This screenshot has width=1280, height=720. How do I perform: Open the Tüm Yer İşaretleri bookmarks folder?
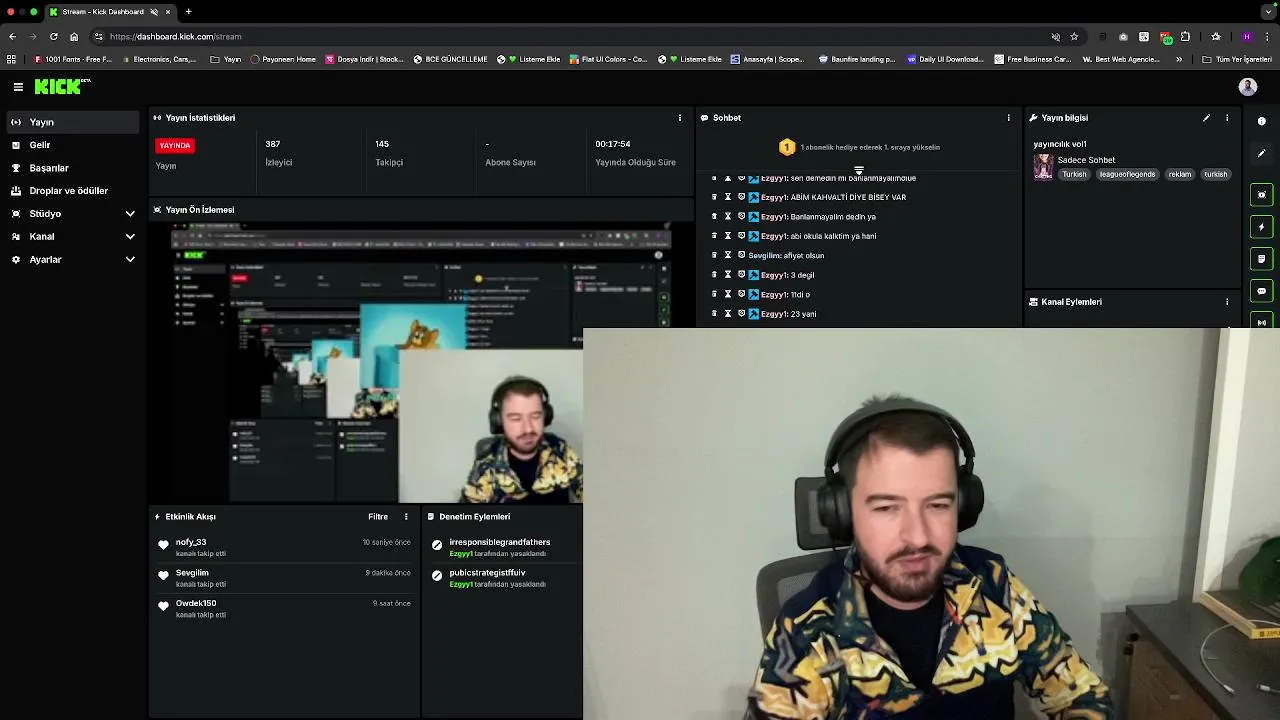1237,59
